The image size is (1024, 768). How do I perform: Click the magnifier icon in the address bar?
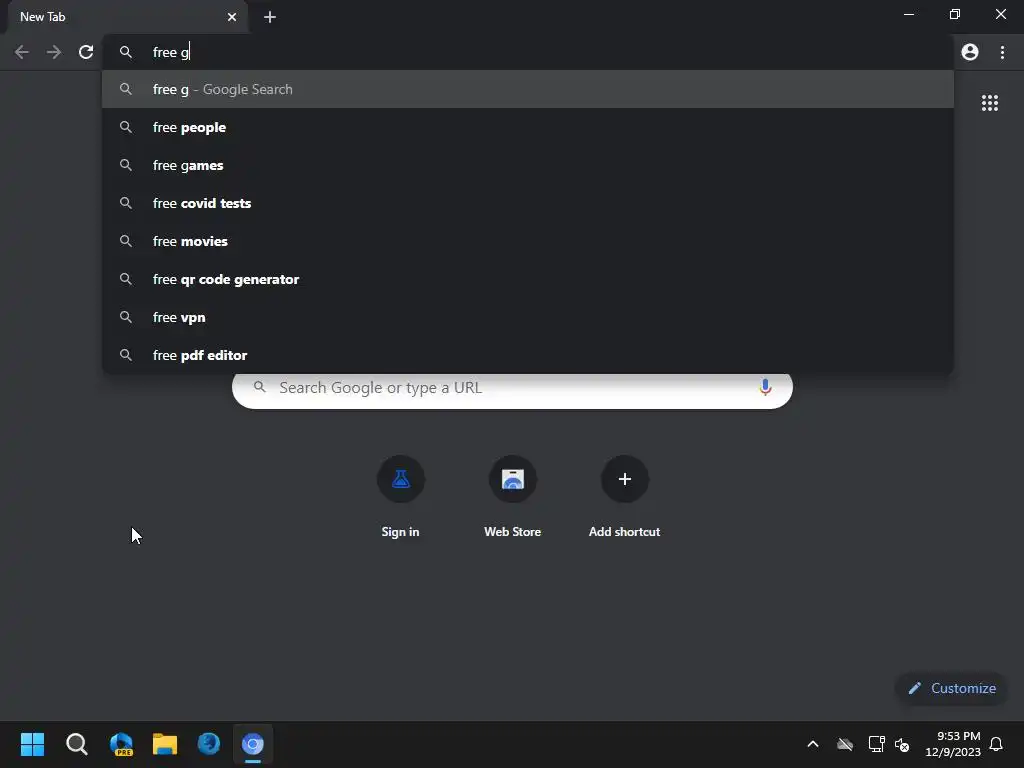click(x=126, y=52)
